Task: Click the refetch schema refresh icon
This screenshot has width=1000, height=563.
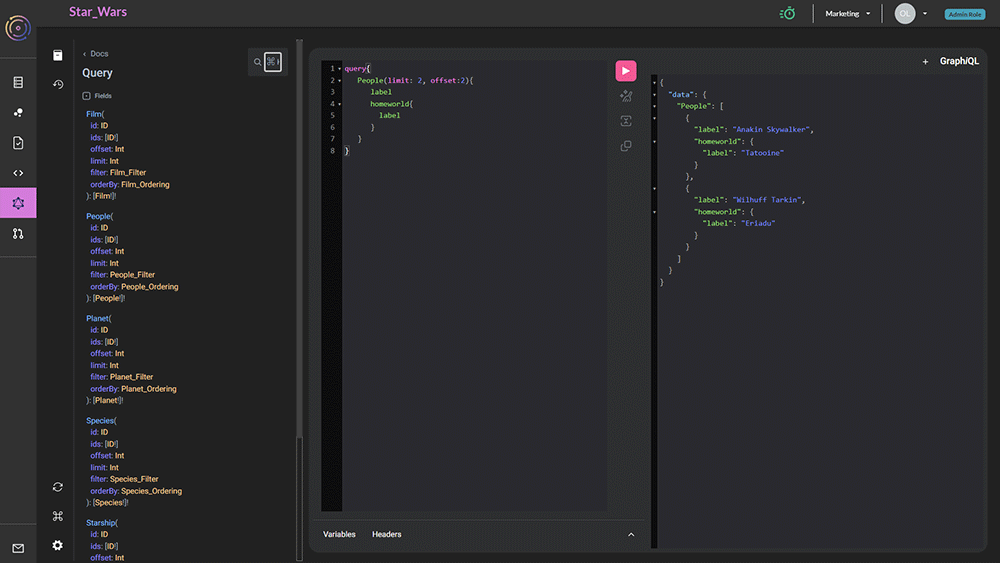Action: click(x=58, y=487)
